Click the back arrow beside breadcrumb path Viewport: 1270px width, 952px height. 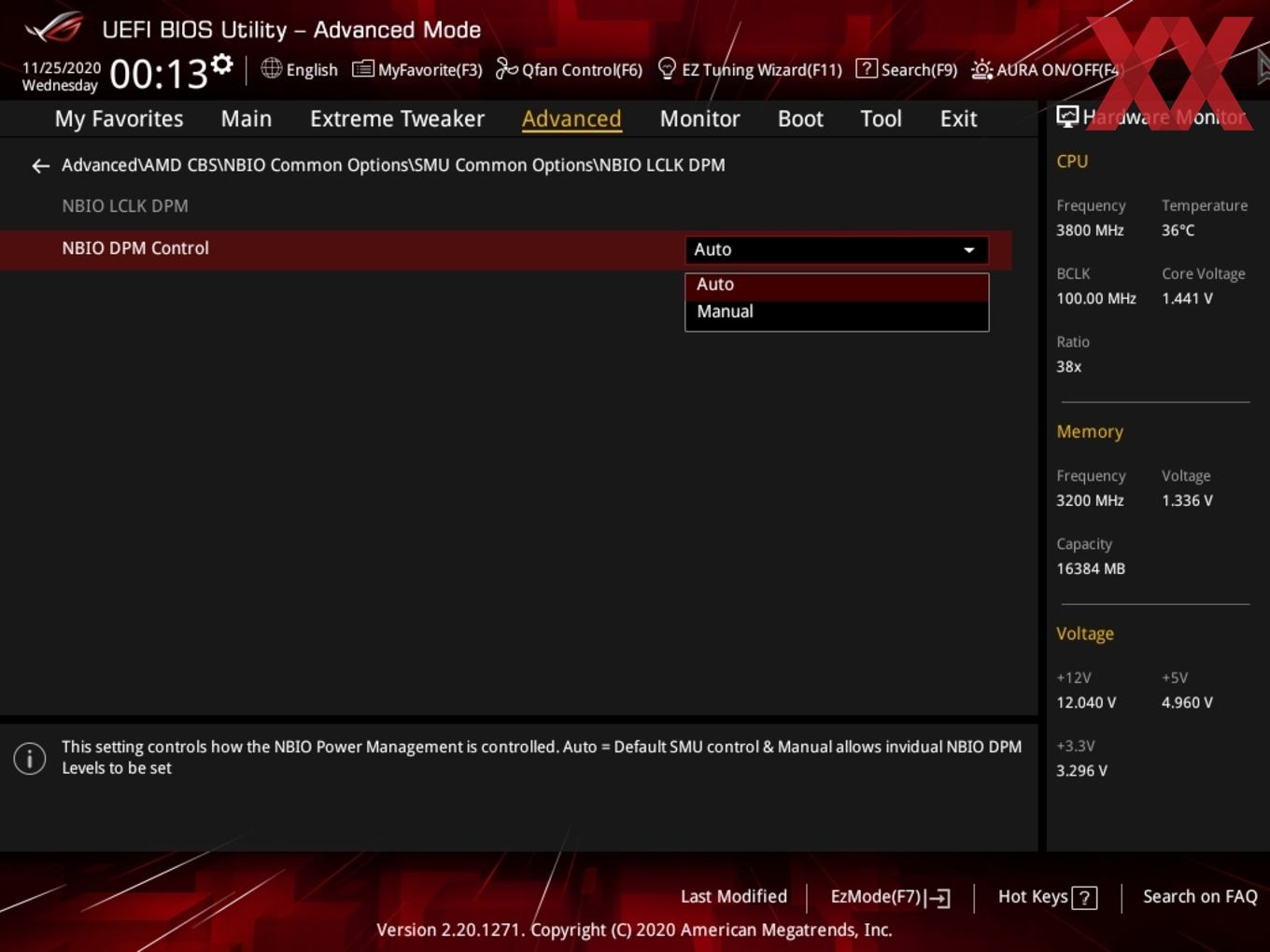pos(40,166)
